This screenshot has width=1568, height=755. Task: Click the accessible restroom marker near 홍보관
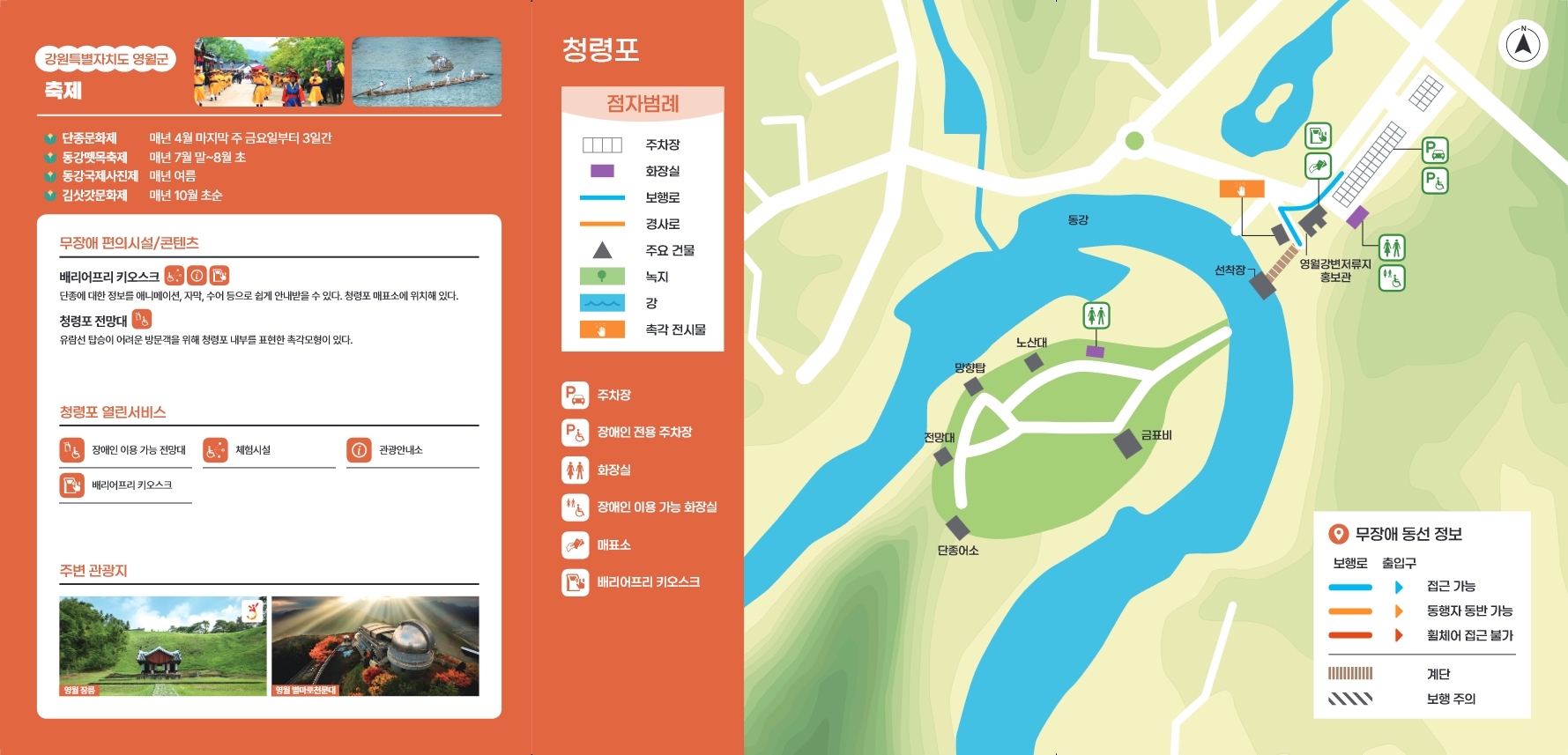pos(1392,278)
